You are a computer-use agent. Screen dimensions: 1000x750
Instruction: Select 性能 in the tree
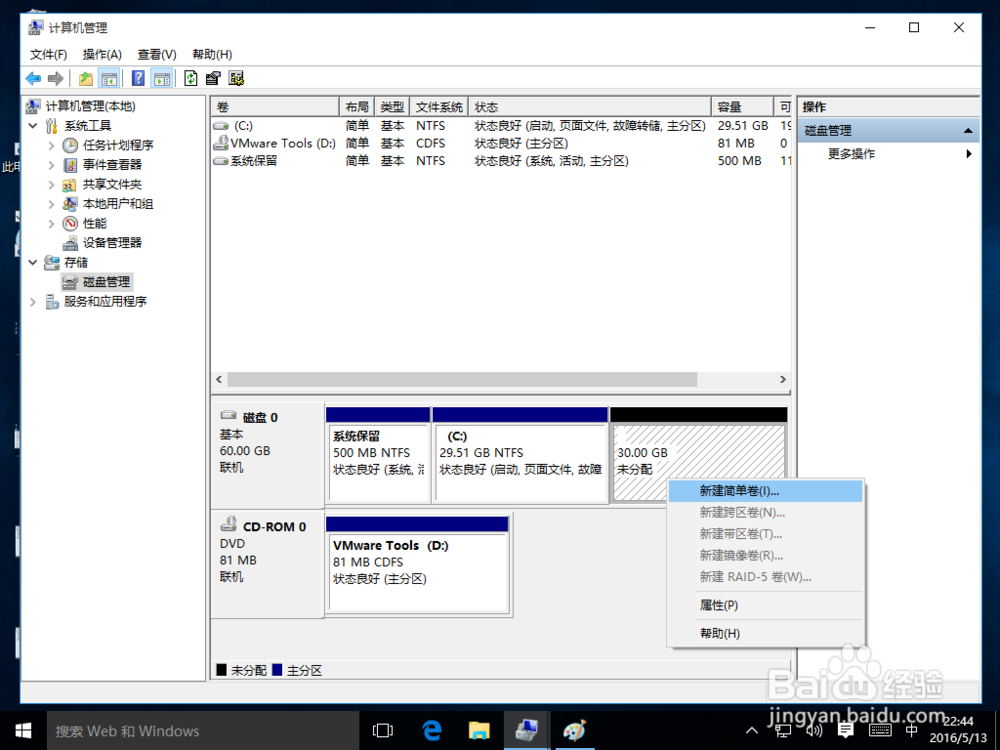pyautogui.click(x=94, y=224)
